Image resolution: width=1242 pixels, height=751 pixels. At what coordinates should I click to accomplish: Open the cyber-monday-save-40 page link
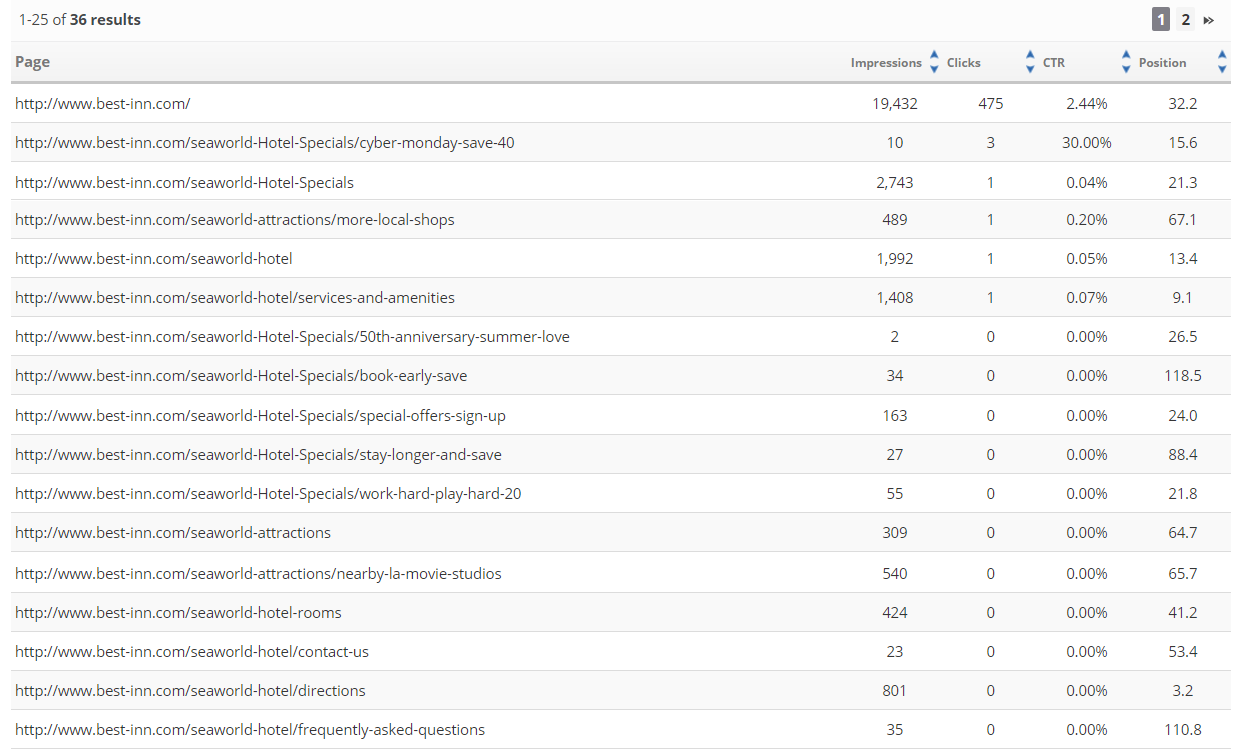[x=265, y=143]
